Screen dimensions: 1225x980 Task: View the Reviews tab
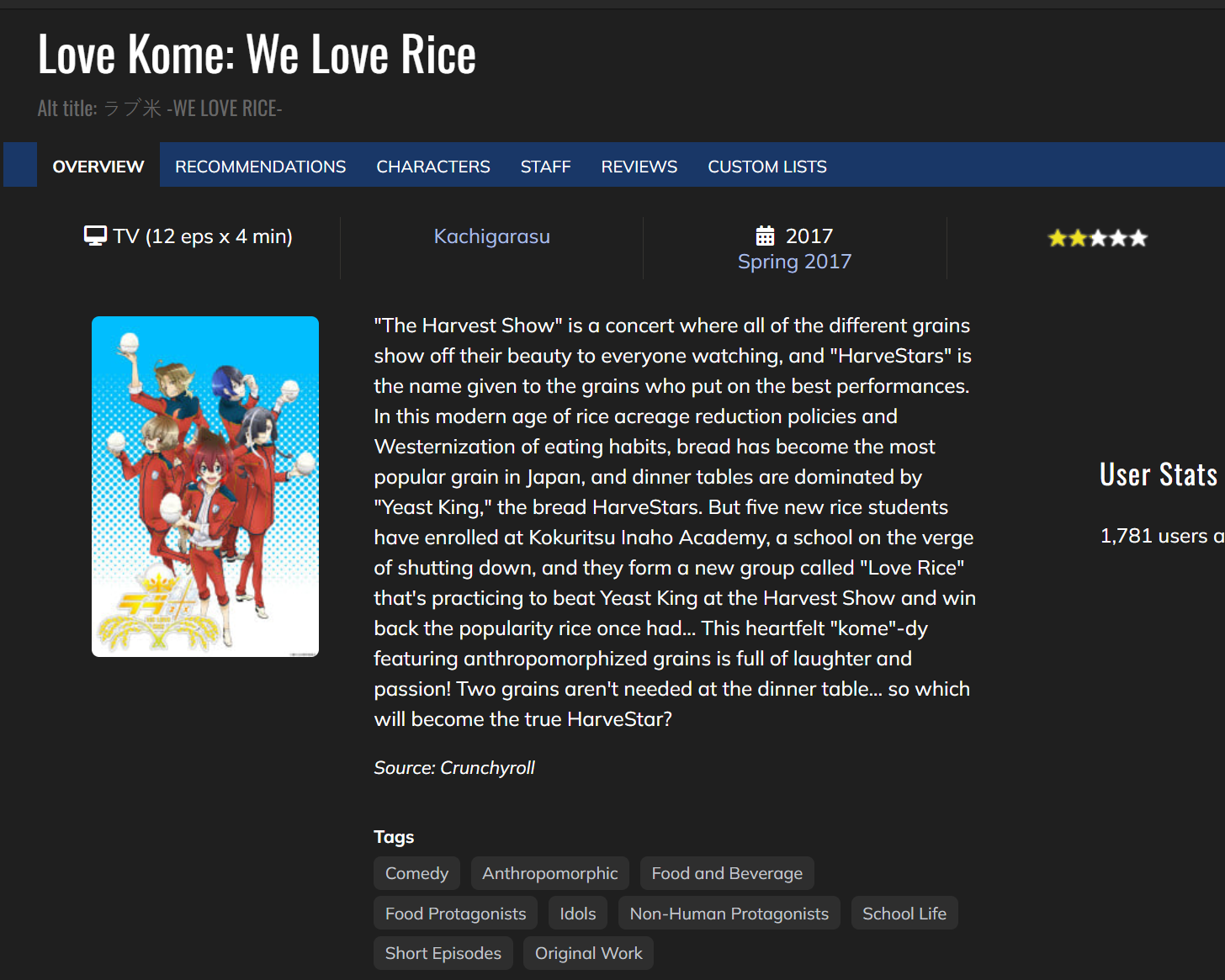639,167
